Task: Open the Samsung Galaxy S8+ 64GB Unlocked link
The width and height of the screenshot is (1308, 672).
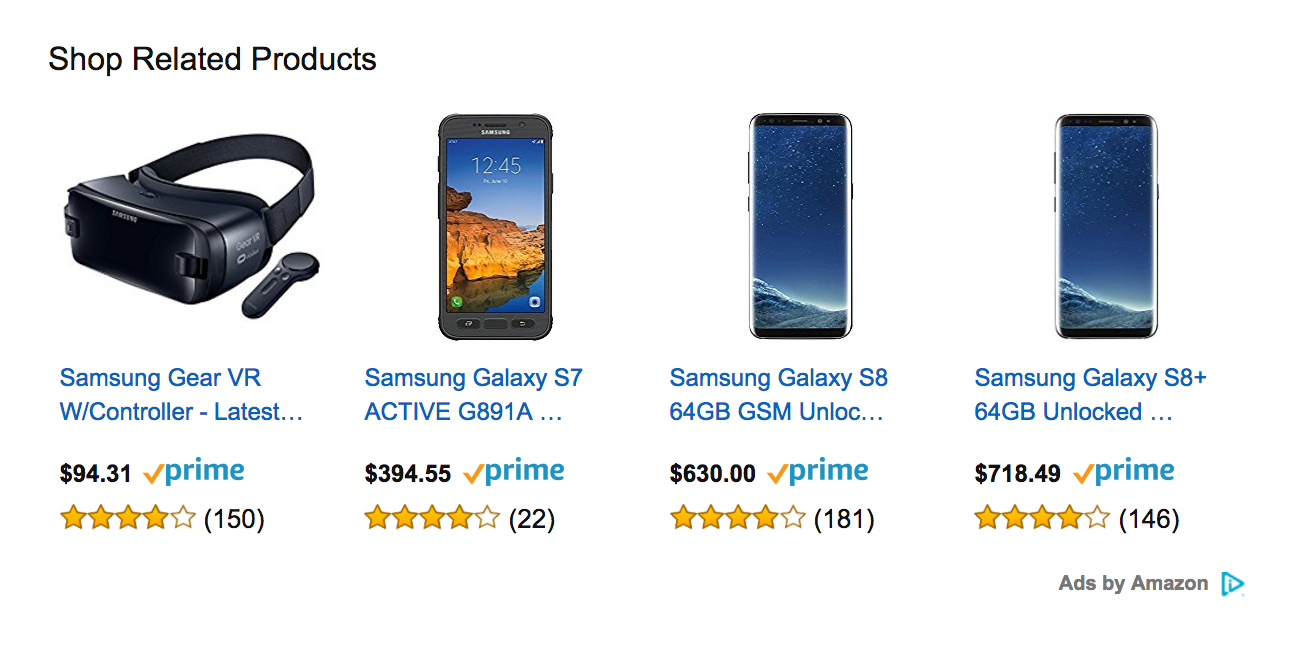Action: pos(1090,395)
